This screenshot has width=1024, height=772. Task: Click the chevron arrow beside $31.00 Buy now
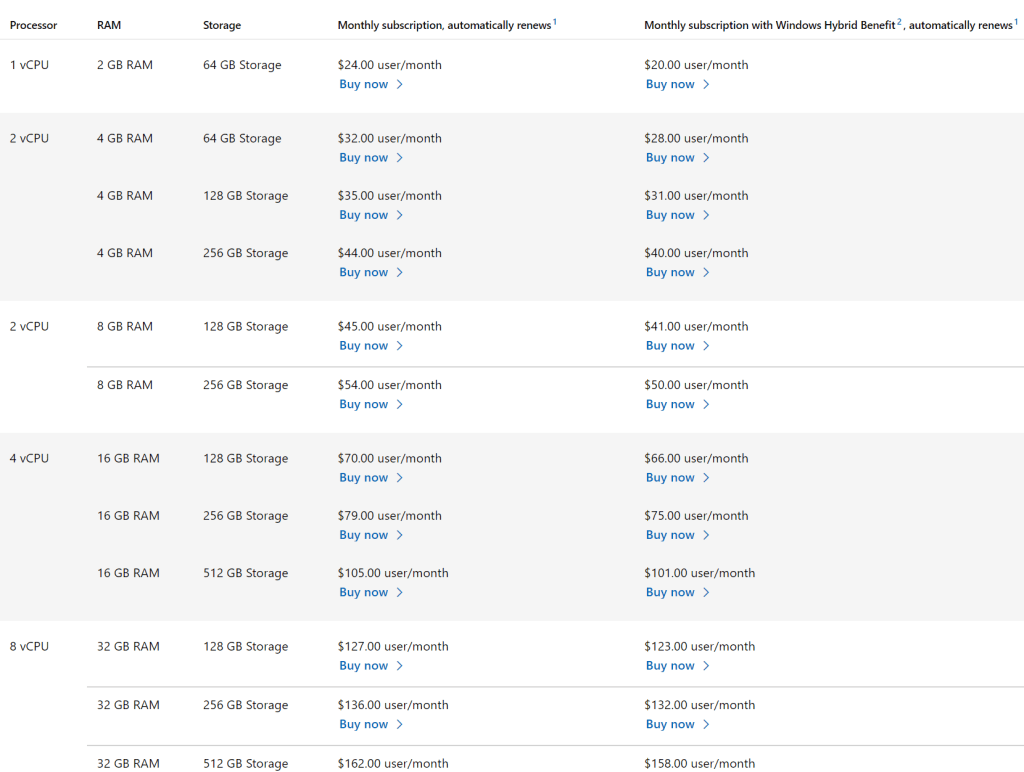pos(706,215)
